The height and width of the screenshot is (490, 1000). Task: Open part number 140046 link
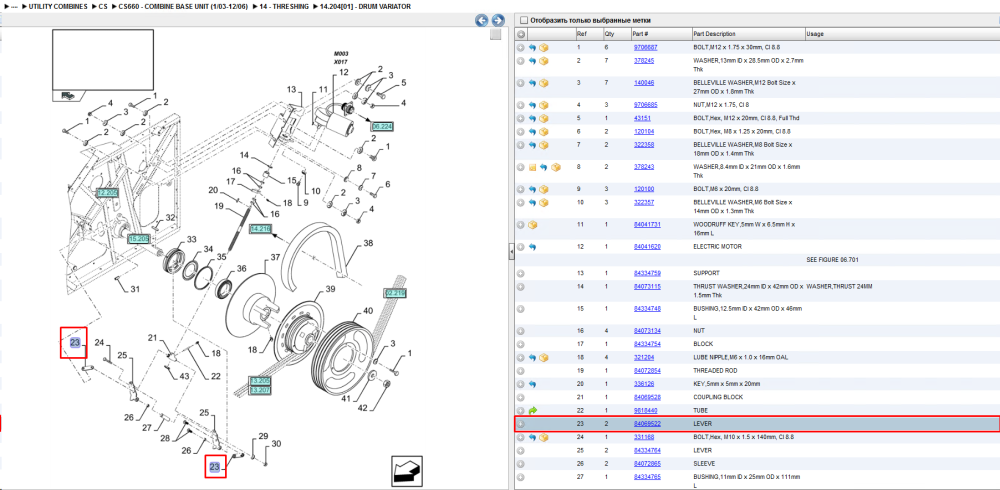click(643, 83)
